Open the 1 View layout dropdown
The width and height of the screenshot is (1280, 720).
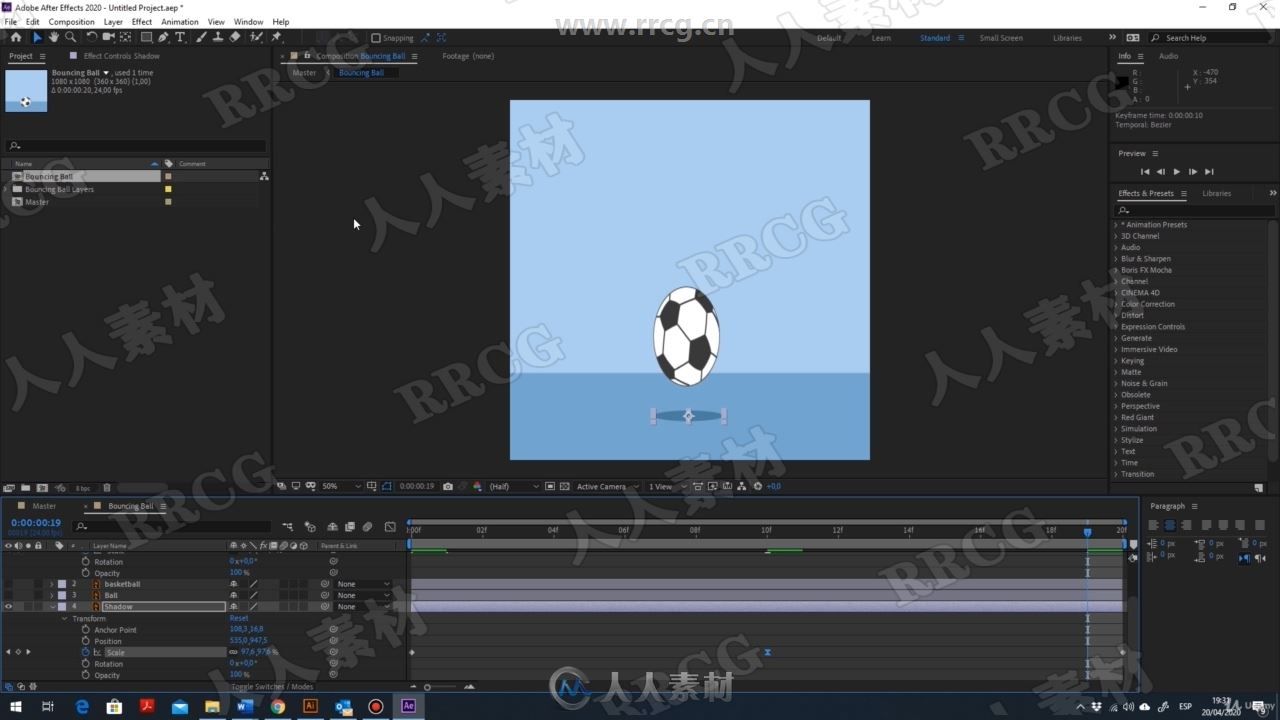[666, 487]
